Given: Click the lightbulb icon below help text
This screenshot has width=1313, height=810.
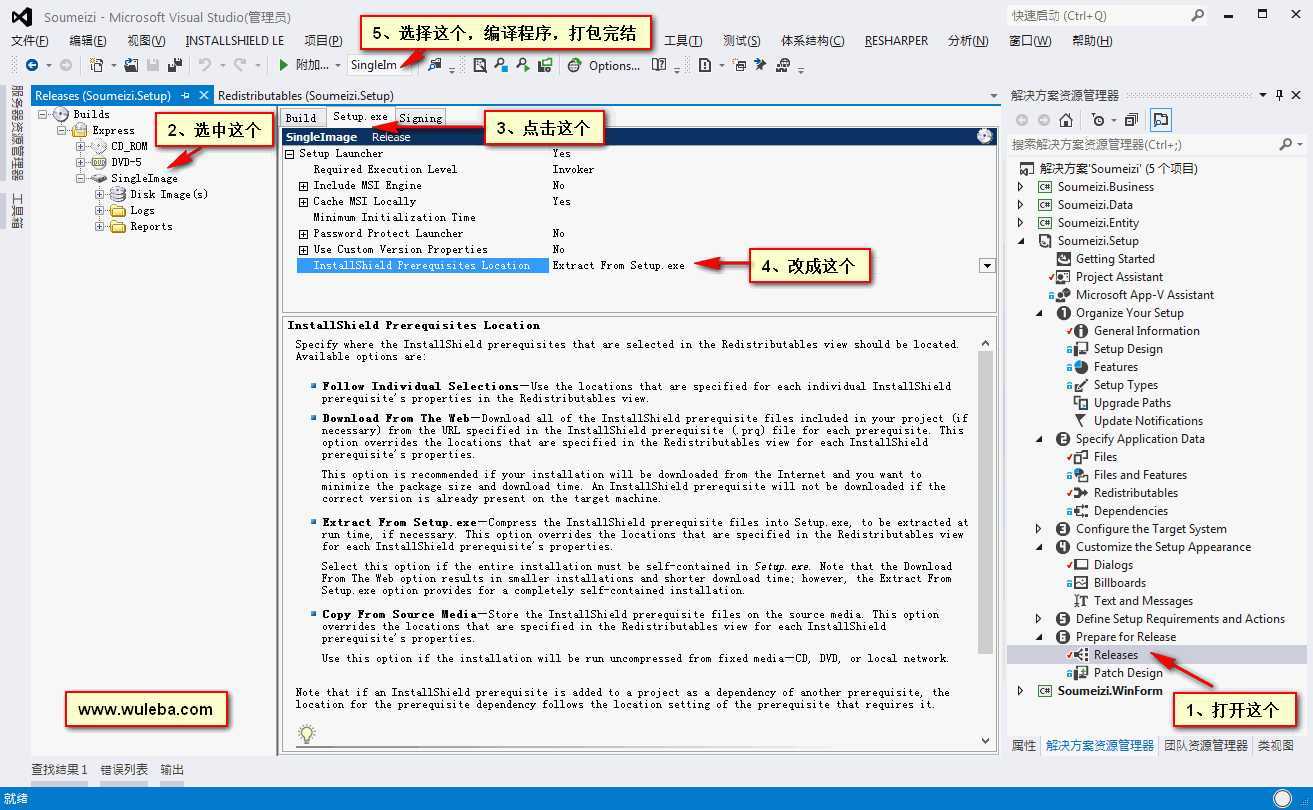Looking at the screenshot, I should point(306,734).
